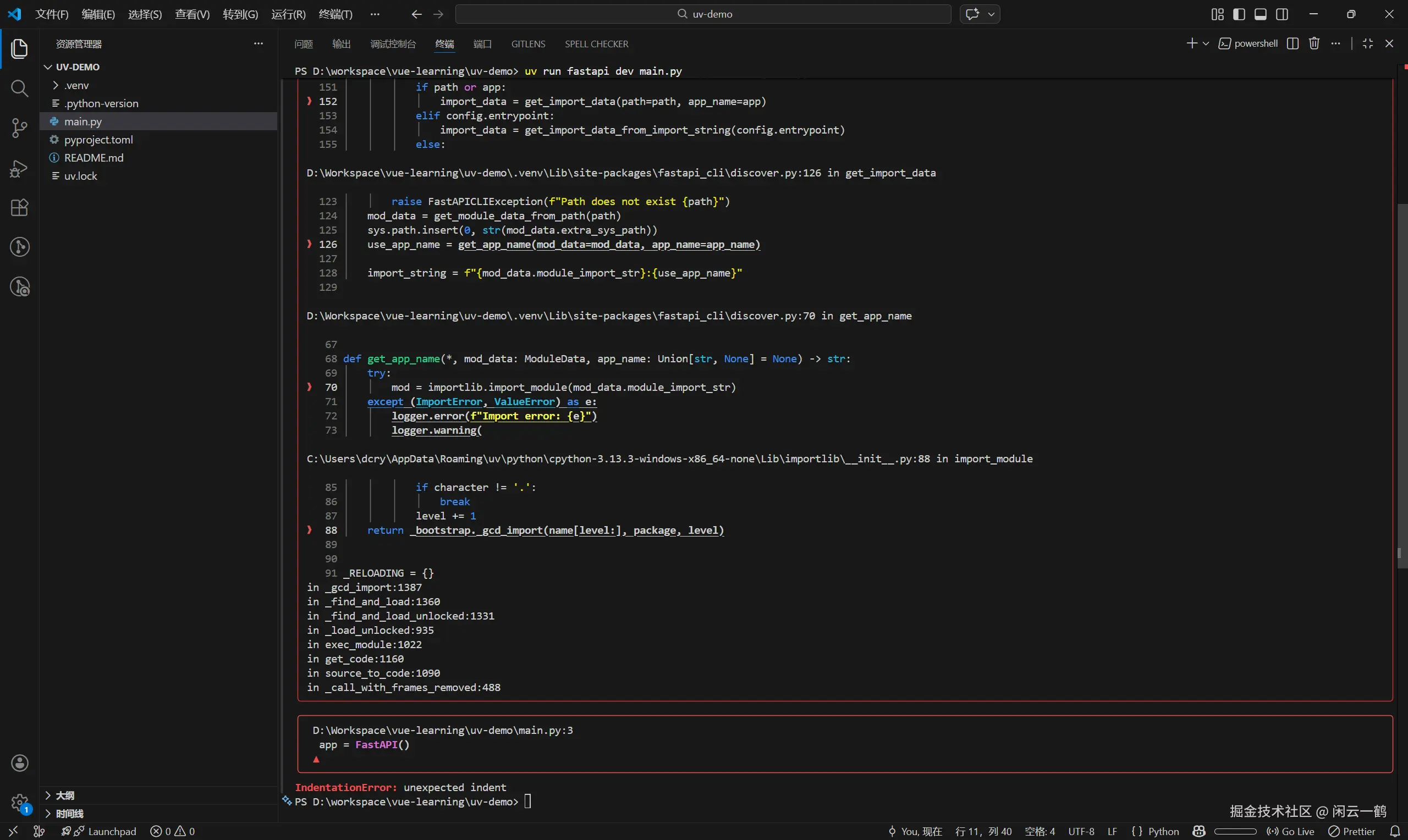
Task: Click Go Live in status bar
Action: (x=1291, y=831)
